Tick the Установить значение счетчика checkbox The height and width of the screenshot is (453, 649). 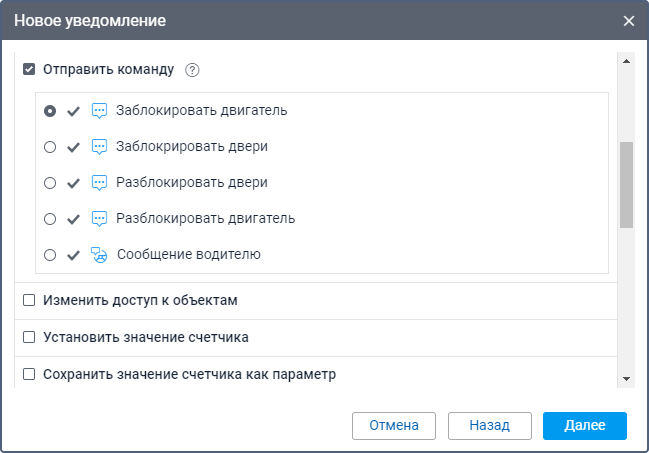(x=29, y=337)
